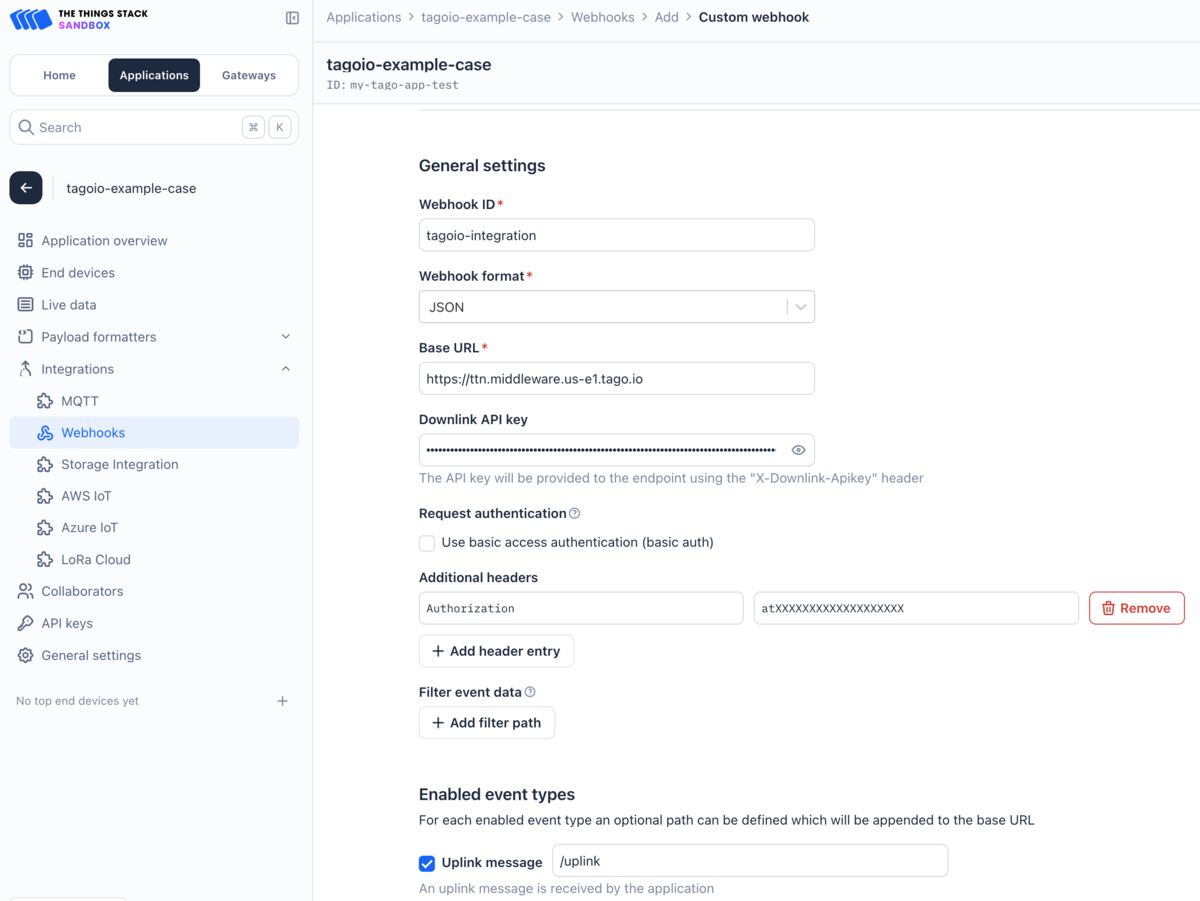The height and width of the screenshot is (901, 1200).
Task: Click the Storage Integration puzzle icon
Action: (45, 464)
